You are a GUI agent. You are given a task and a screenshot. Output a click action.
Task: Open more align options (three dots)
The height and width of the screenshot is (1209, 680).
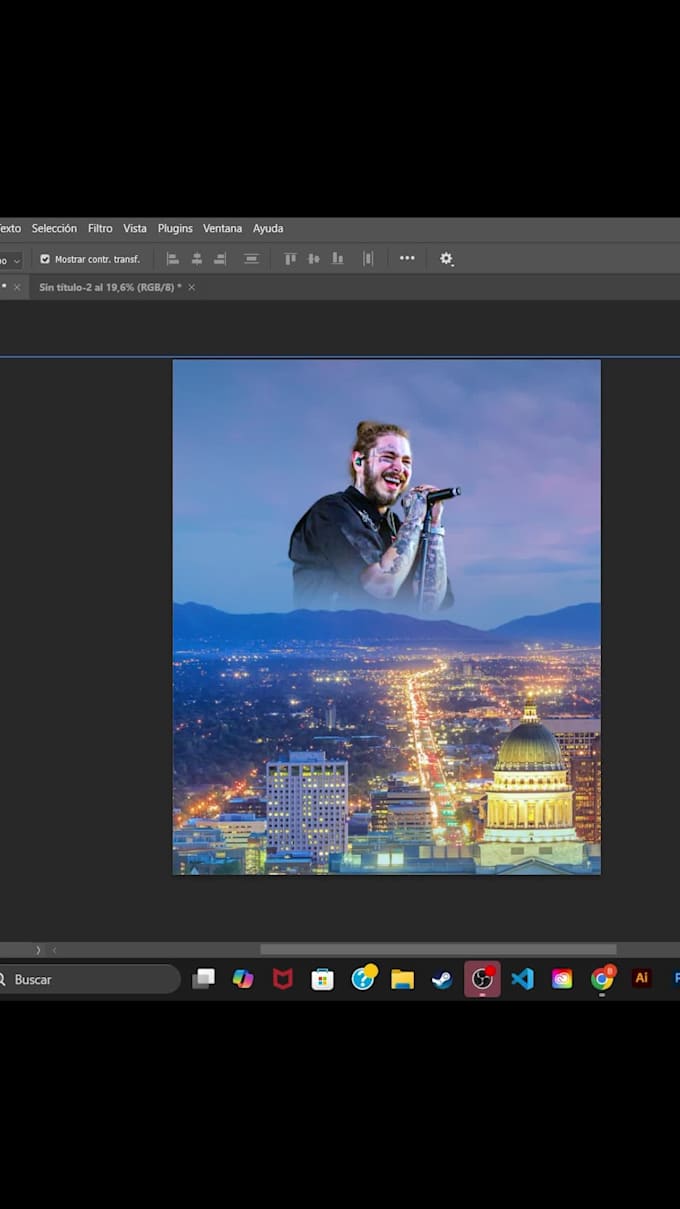coord(407,258)
